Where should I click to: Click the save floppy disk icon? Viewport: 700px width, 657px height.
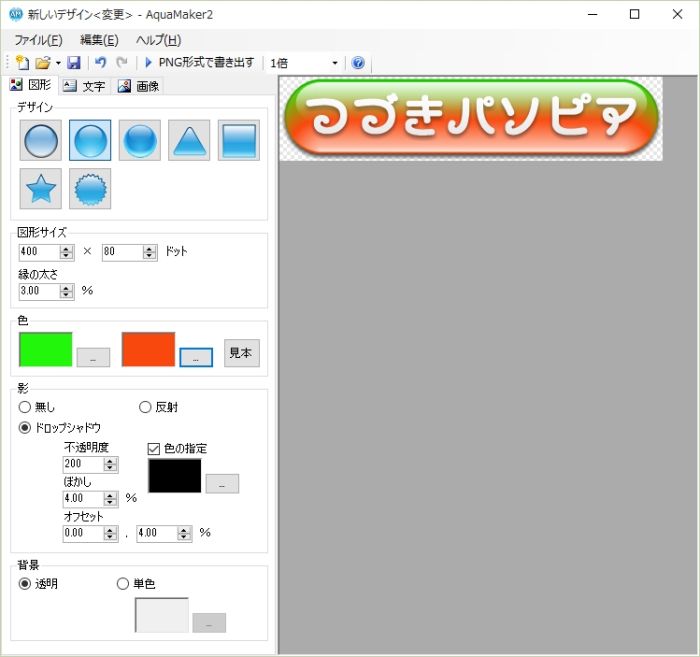[x=74, y=63]
